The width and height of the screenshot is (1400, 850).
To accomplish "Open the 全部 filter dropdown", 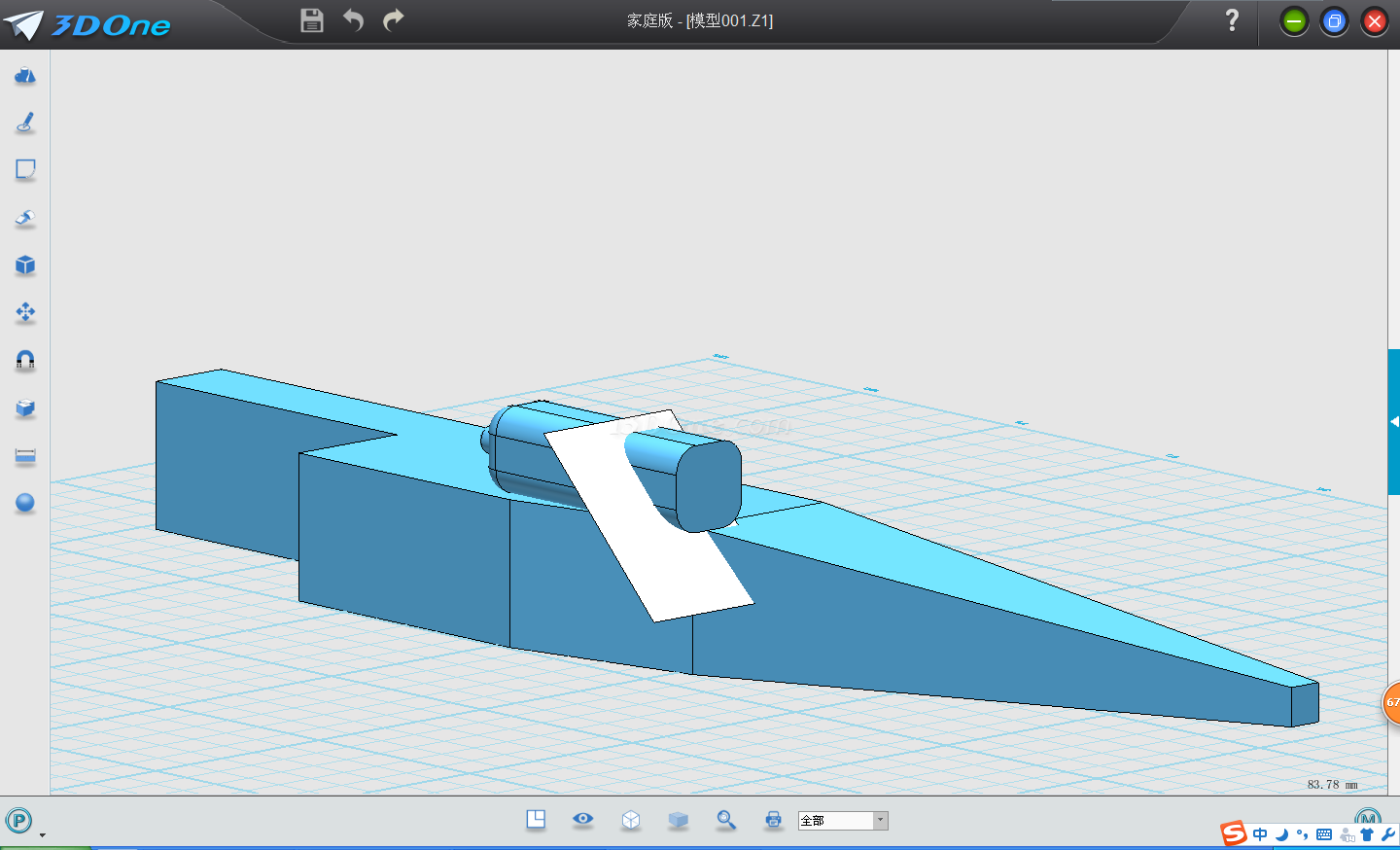I will point(880,821).
